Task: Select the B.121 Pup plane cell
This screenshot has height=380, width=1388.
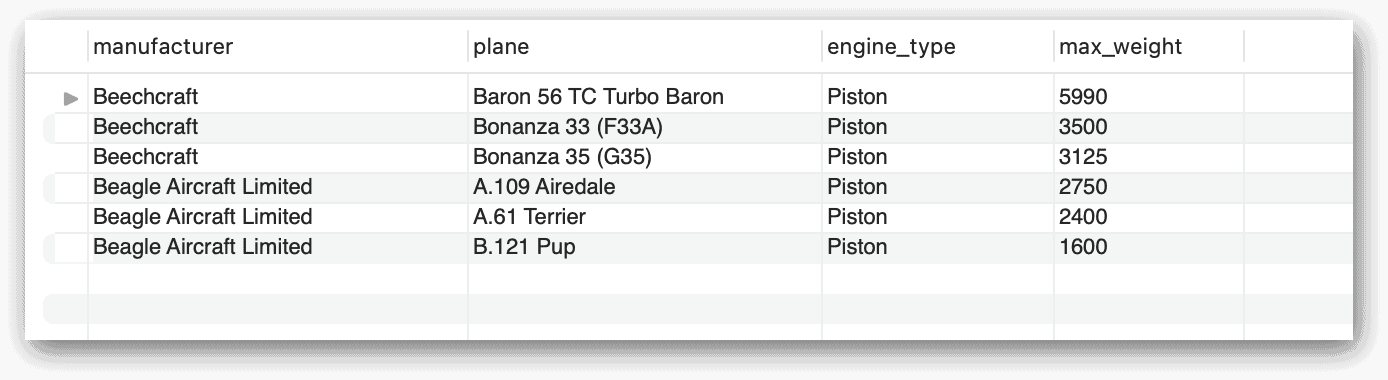Action: click(645, 247)
